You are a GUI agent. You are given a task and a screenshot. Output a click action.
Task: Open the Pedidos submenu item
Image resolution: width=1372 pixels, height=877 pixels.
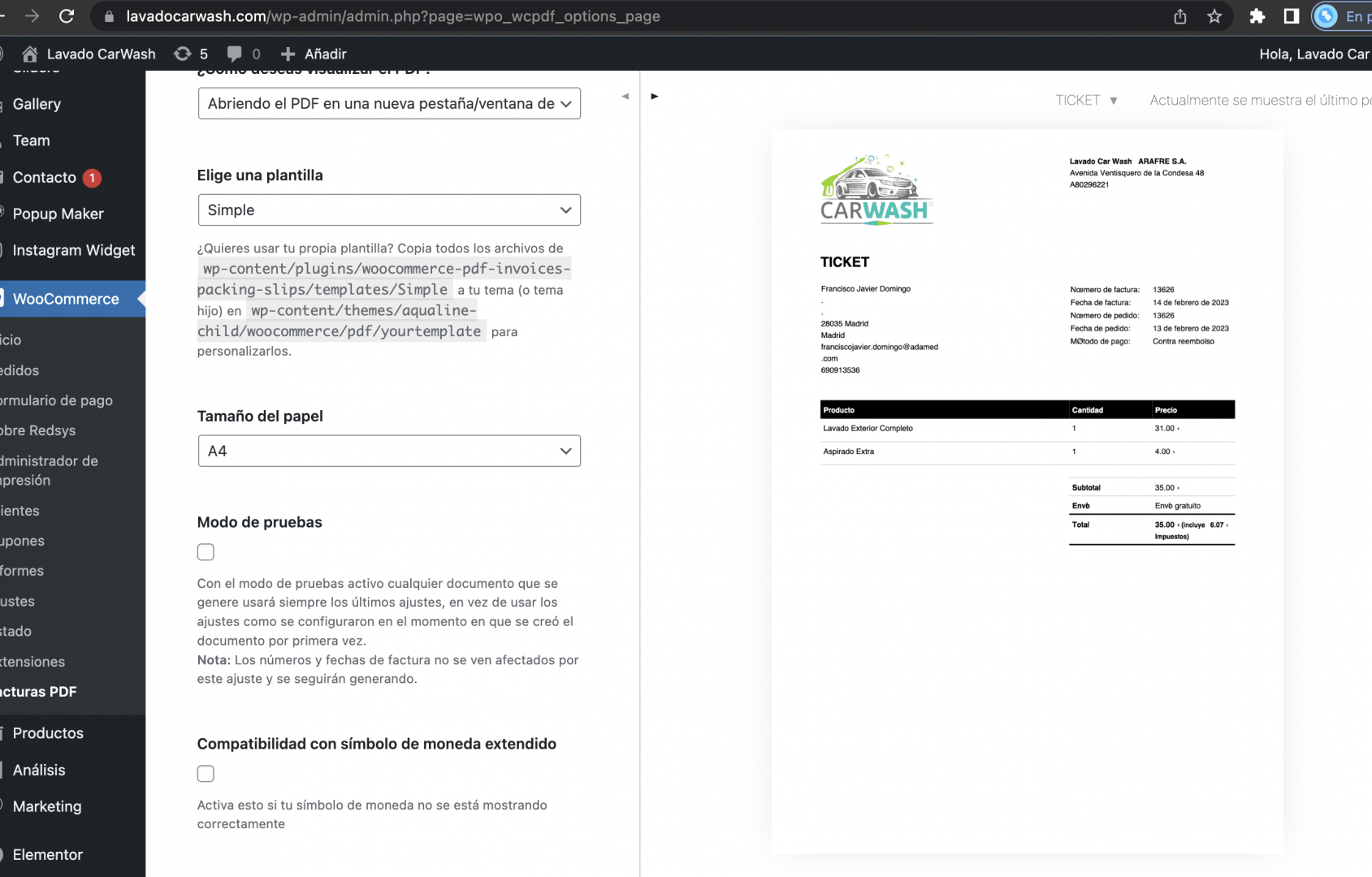tap(19, 370)
